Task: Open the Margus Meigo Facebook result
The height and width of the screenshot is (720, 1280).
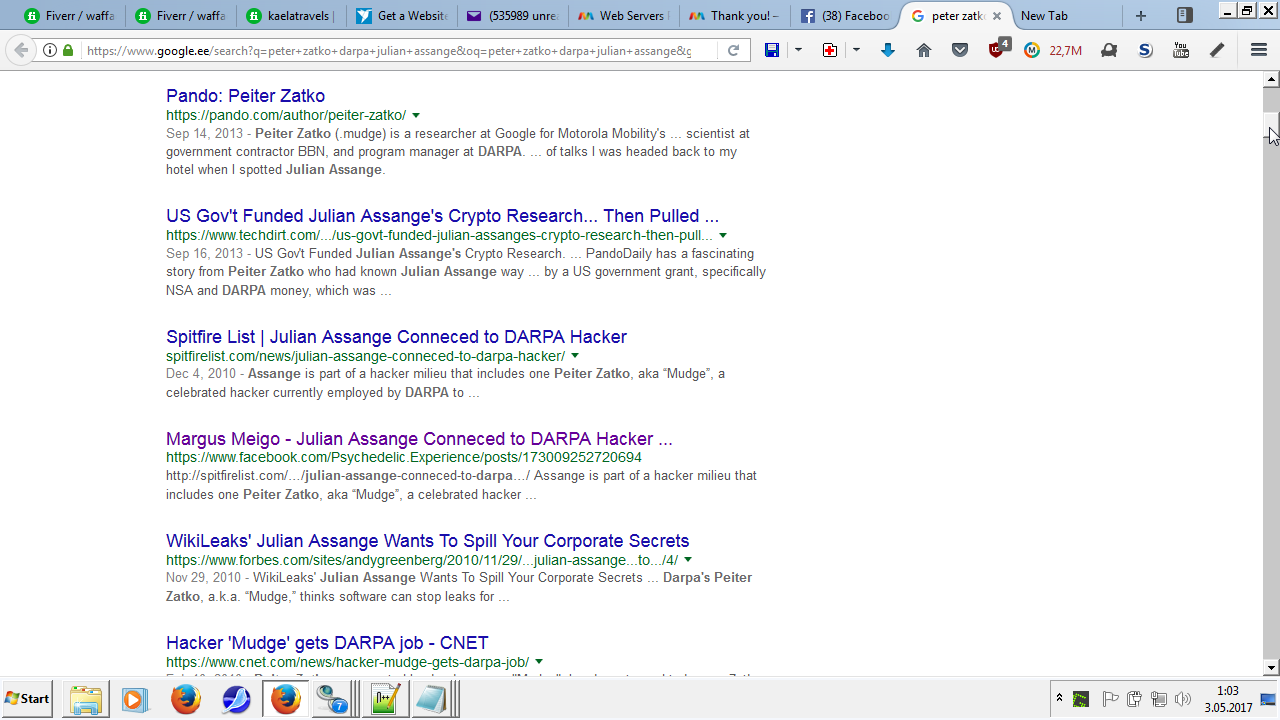Action: click(x=419, y=439)
